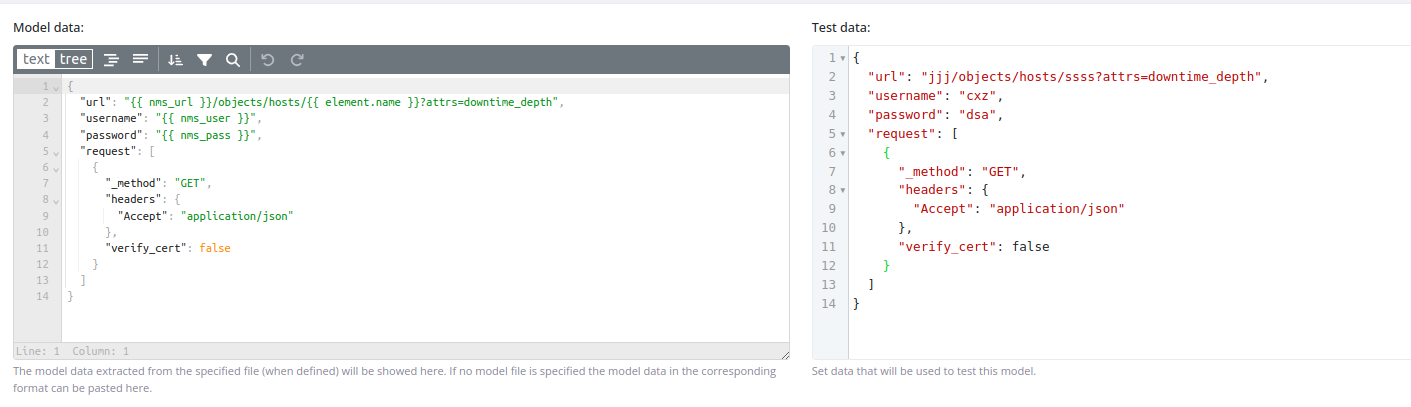Fold the line 6 object in Test data

point(843,153)
